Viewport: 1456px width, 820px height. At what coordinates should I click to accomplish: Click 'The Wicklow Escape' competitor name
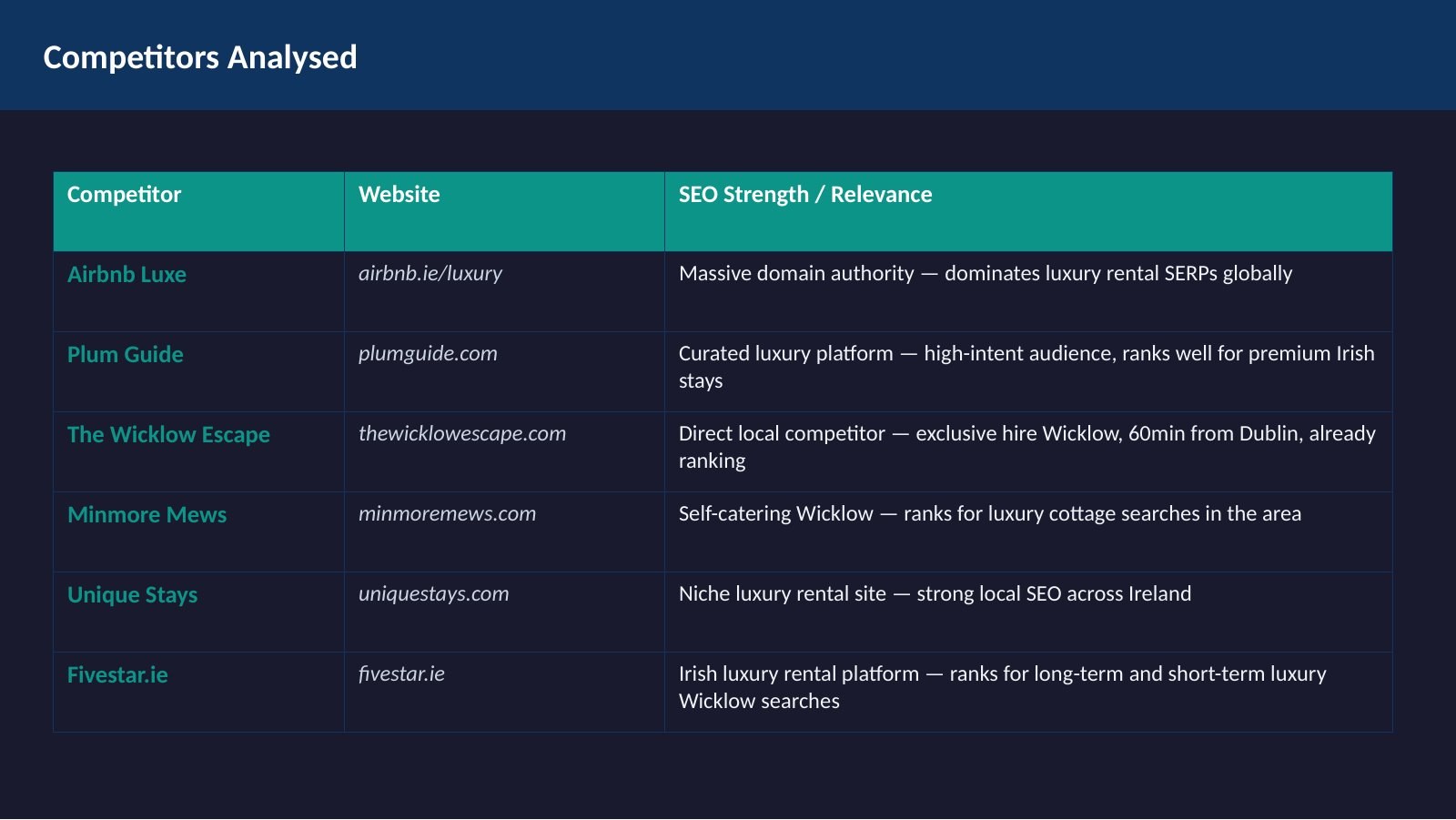[x=168, y=435]
